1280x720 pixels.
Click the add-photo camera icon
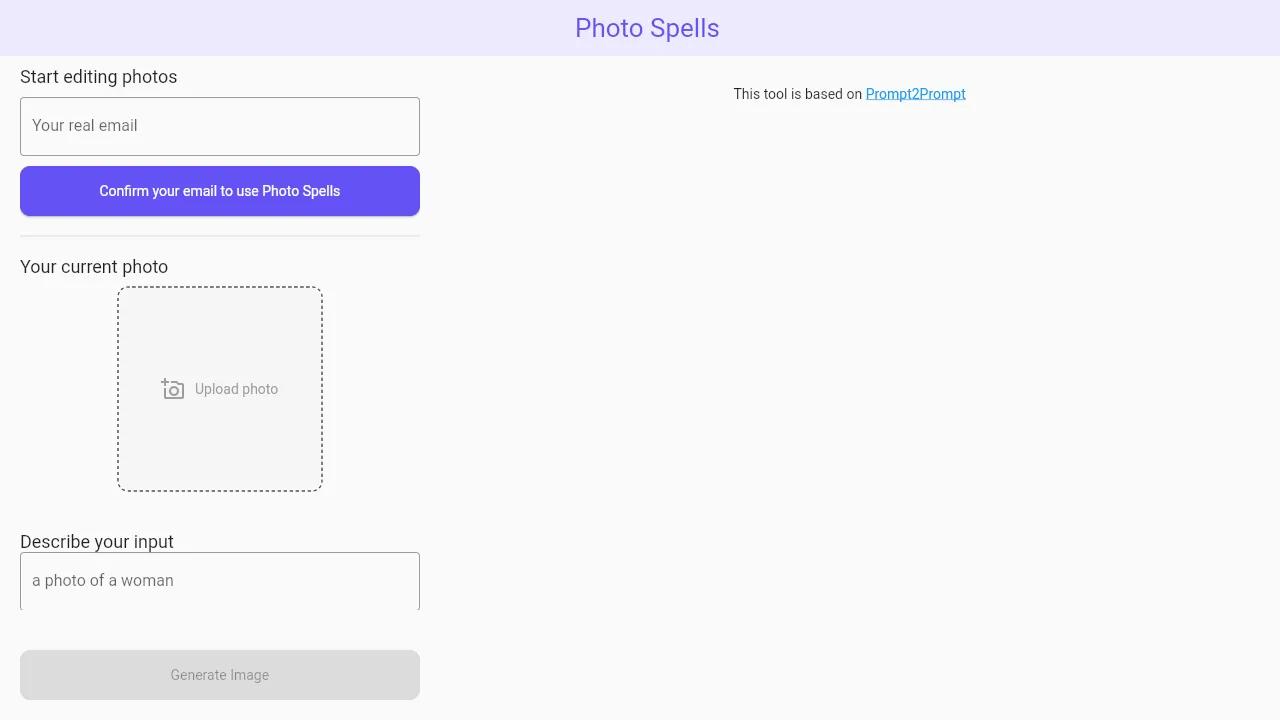pyautogui.click(x=173, y=389)
